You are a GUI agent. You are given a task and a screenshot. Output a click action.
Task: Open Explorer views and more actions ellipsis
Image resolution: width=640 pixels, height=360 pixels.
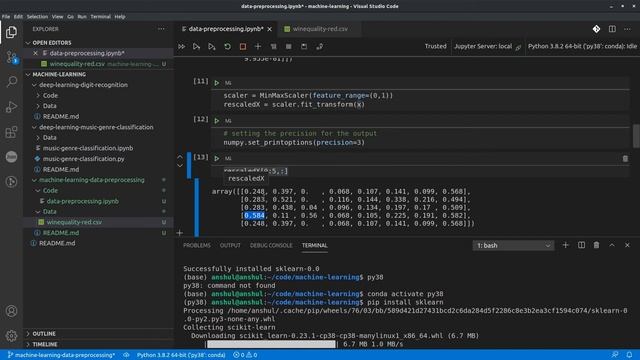pyautogui.click(x=161, y=29)
